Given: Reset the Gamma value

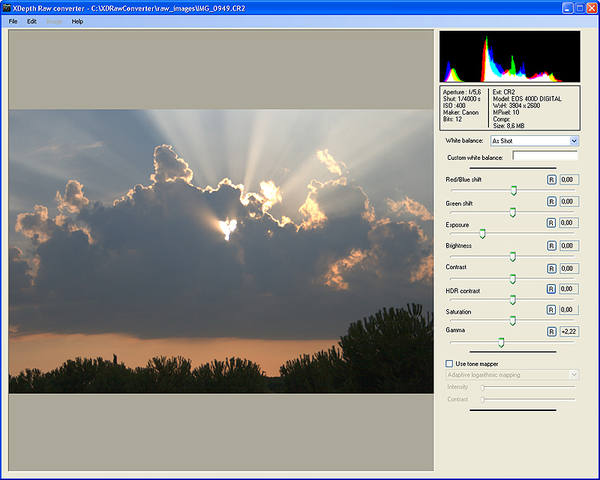Looking at the screenshot, I should point(551,331).
